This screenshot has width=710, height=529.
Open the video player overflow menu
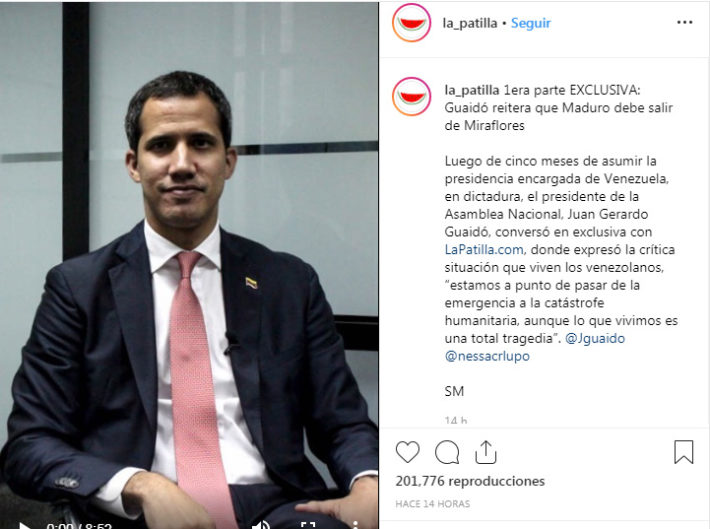coord(355,525)
